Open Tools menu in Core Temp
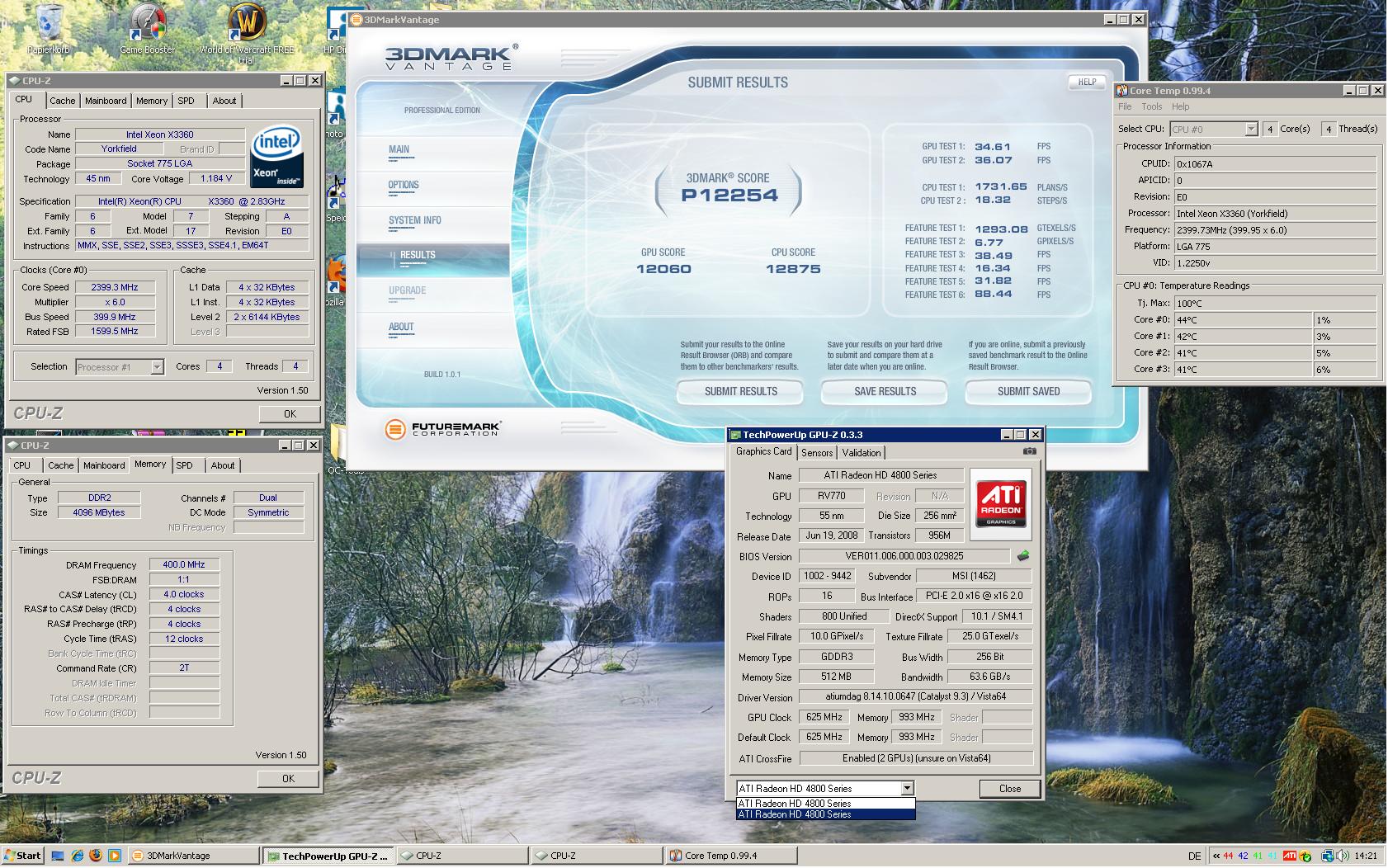This screenshot has width=1388, height=868. pyautogui.click(x=1151, y=106)
